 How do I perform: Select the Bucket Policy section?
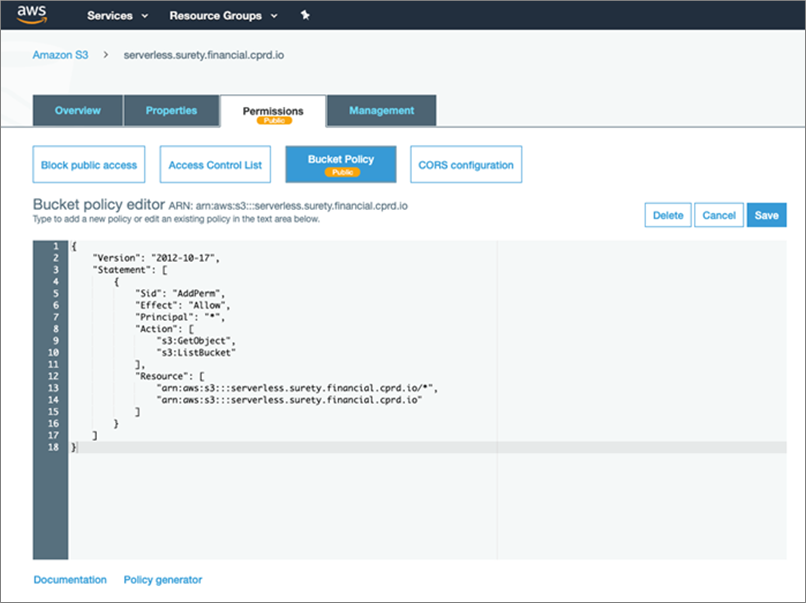(x=341, y=165)
